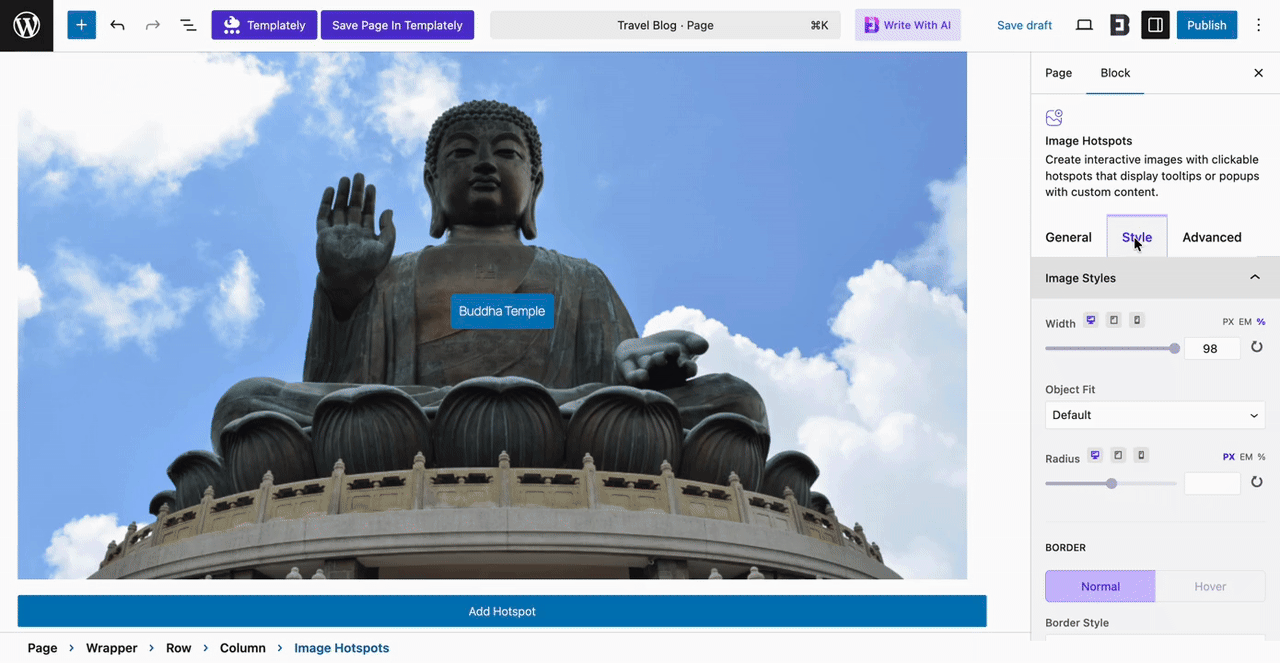Click the Redo arrow icon
The width and height of the screenshot is (1280, 663).
point(152,24)
